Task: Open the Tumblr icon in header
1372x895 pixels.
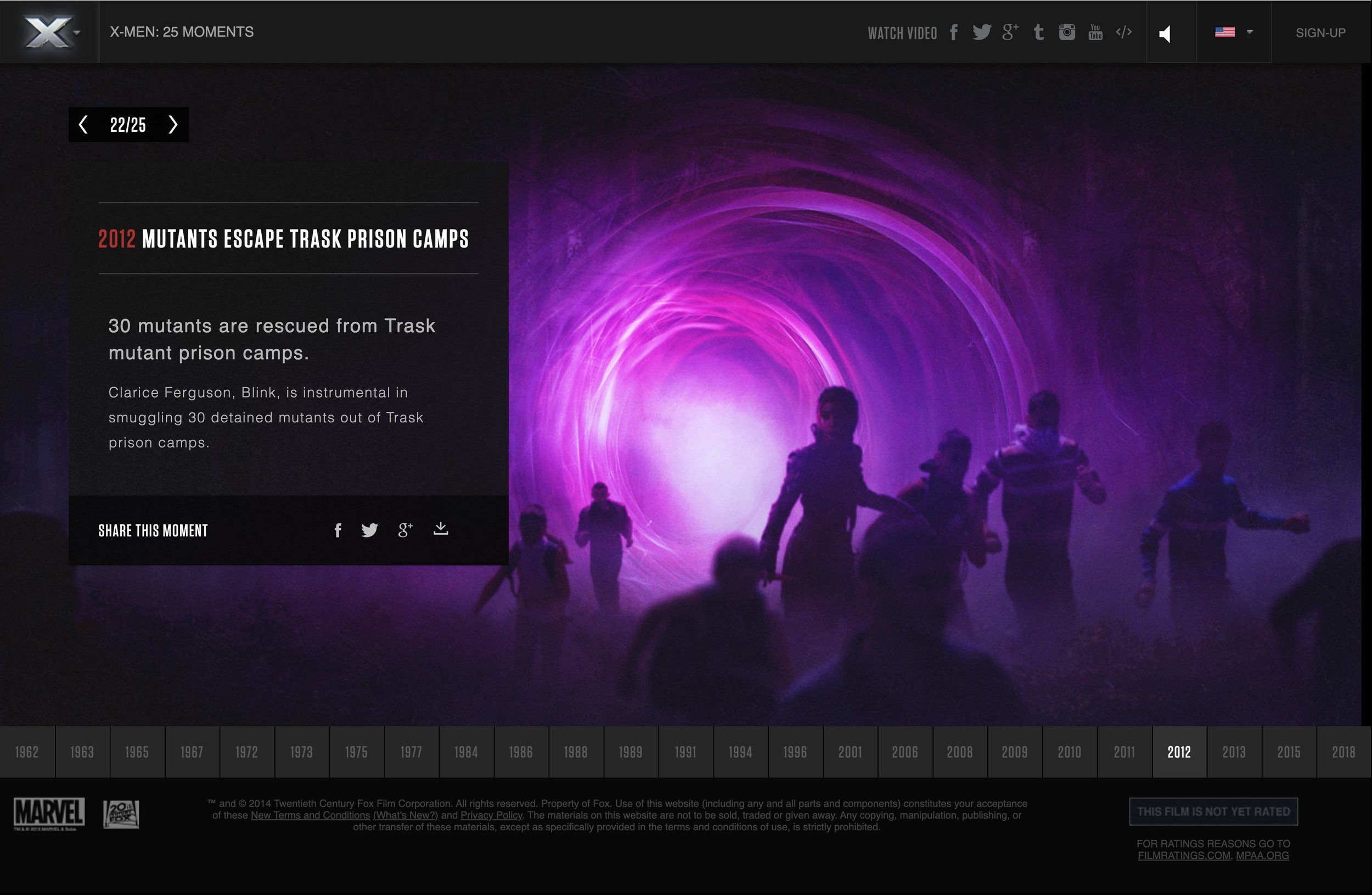Action: pos(1039,32)
